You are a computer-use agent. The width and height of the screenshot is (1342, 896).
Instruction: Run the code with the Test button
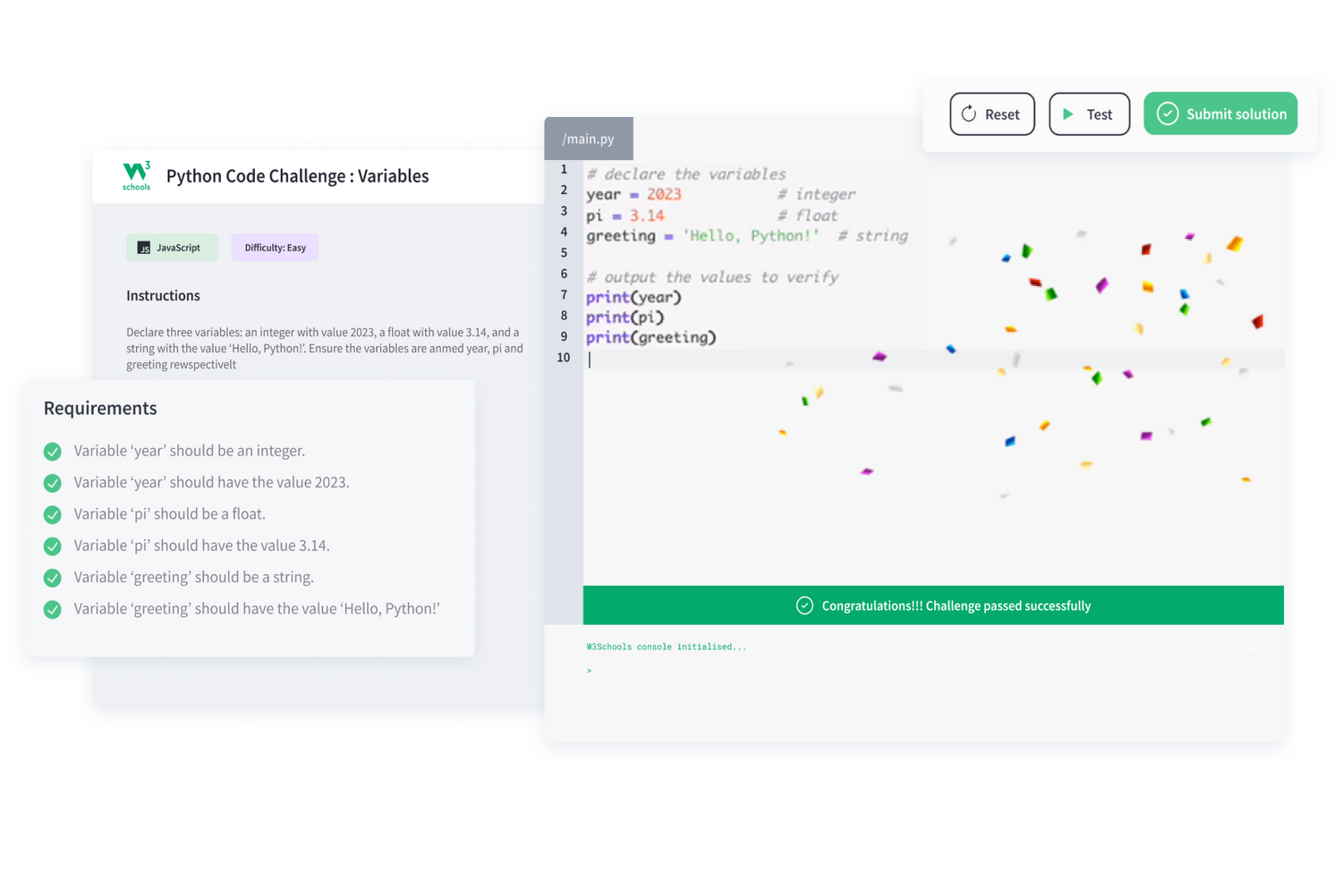pyautogui.click(x=1089, y=114)
